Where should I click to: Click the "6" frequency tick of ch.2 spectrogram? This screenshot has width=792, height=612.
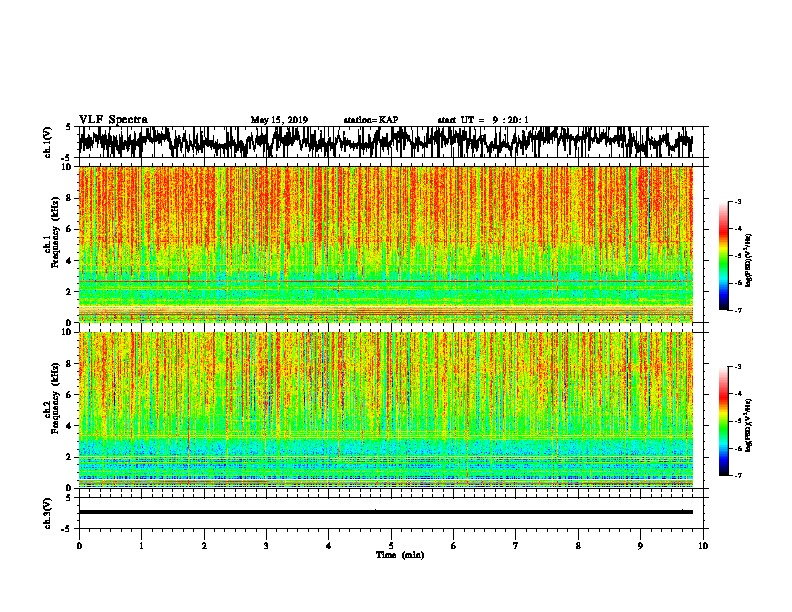pyautogui.click(x=71, y=394)
